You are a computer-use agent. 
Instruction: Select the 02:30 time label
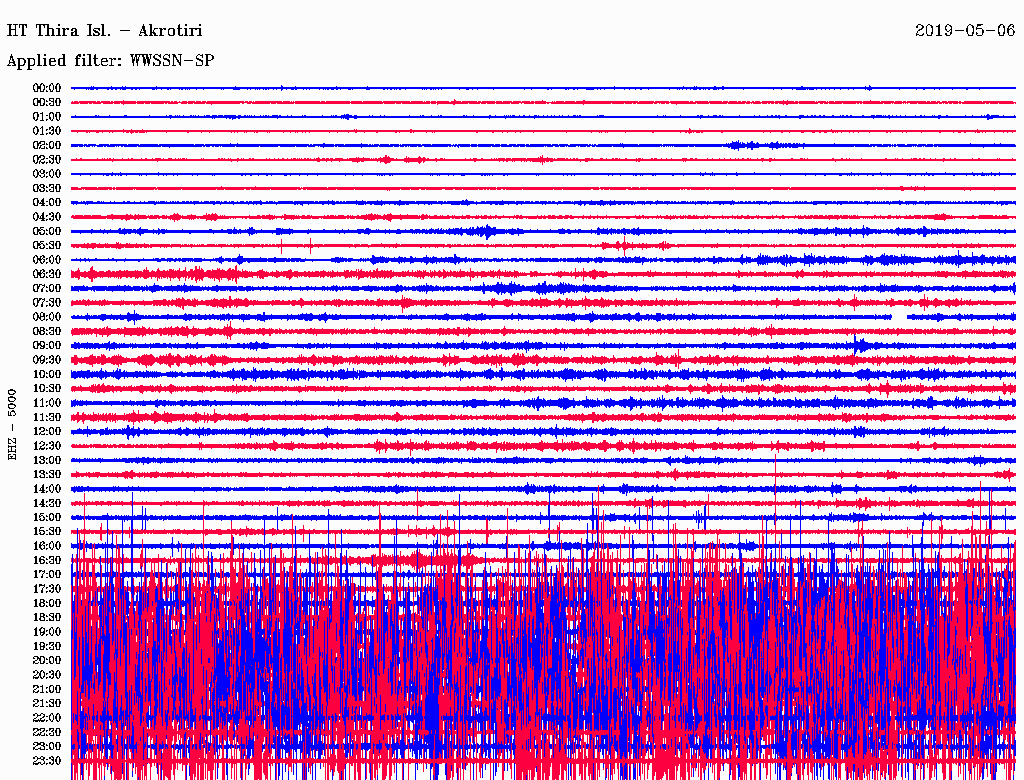[x=47, y=159]
